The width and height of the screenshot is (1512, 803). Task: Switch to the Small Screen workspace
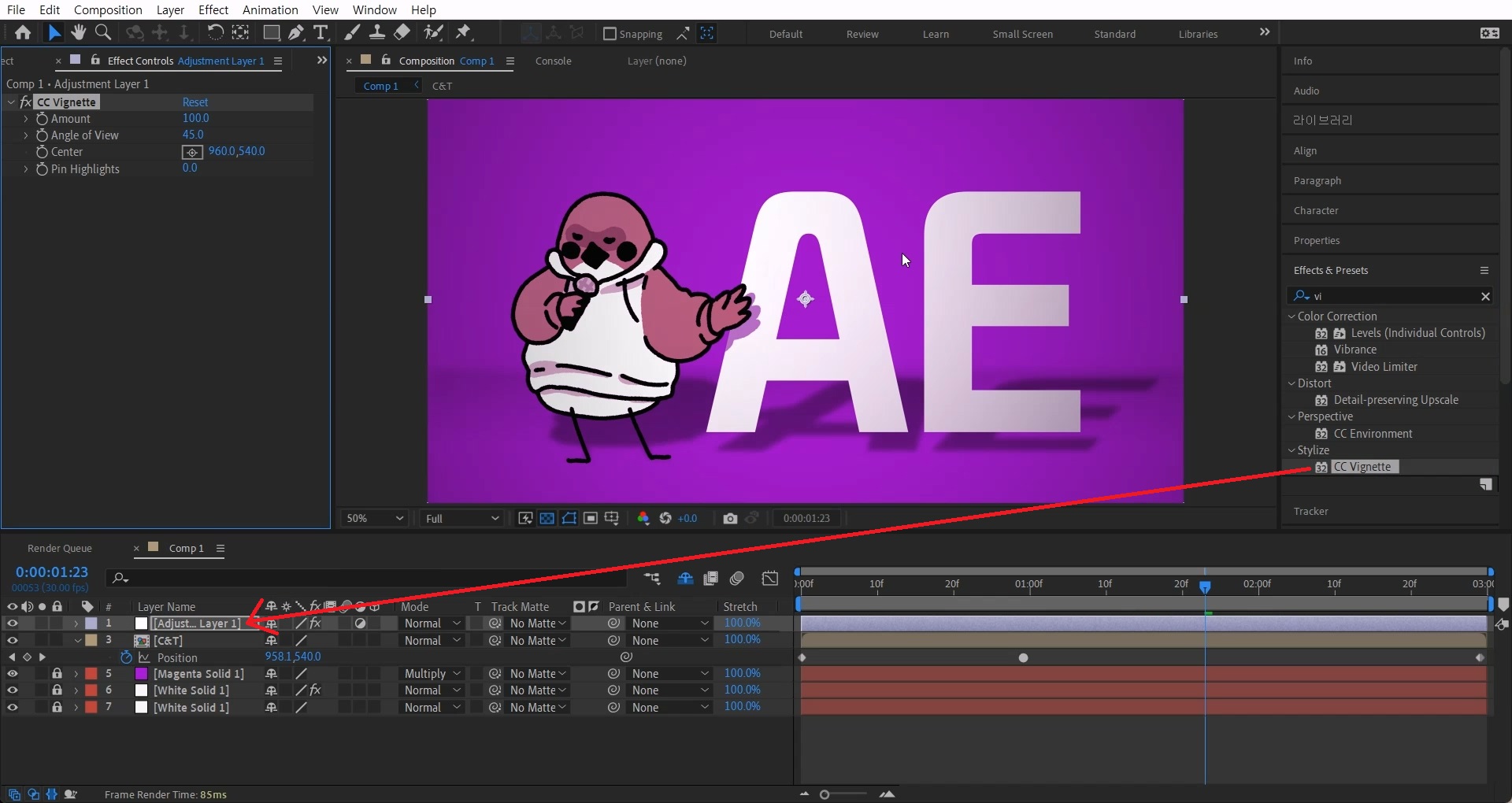point(1022,34)
